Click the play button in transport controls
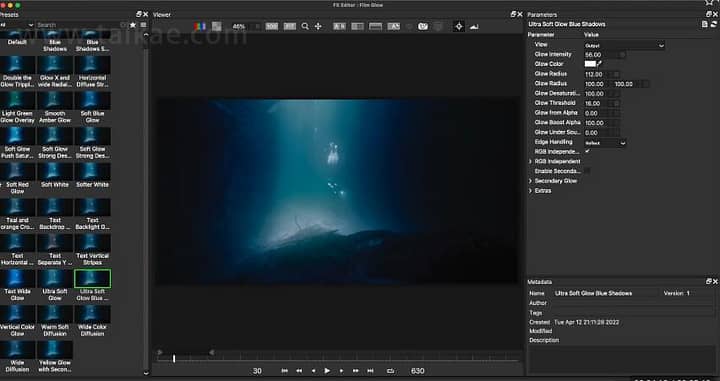The width and height of the screenshot is (720, 381). pos(327,370)
